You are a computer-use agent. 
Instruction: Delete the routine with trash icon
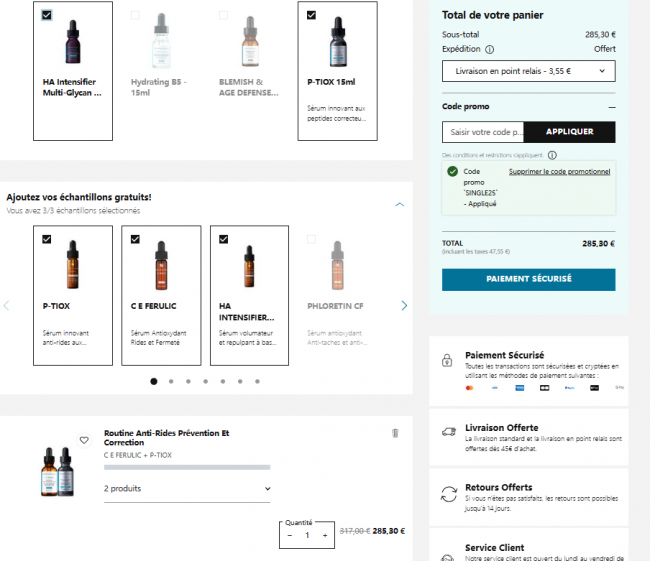point(395,433)
